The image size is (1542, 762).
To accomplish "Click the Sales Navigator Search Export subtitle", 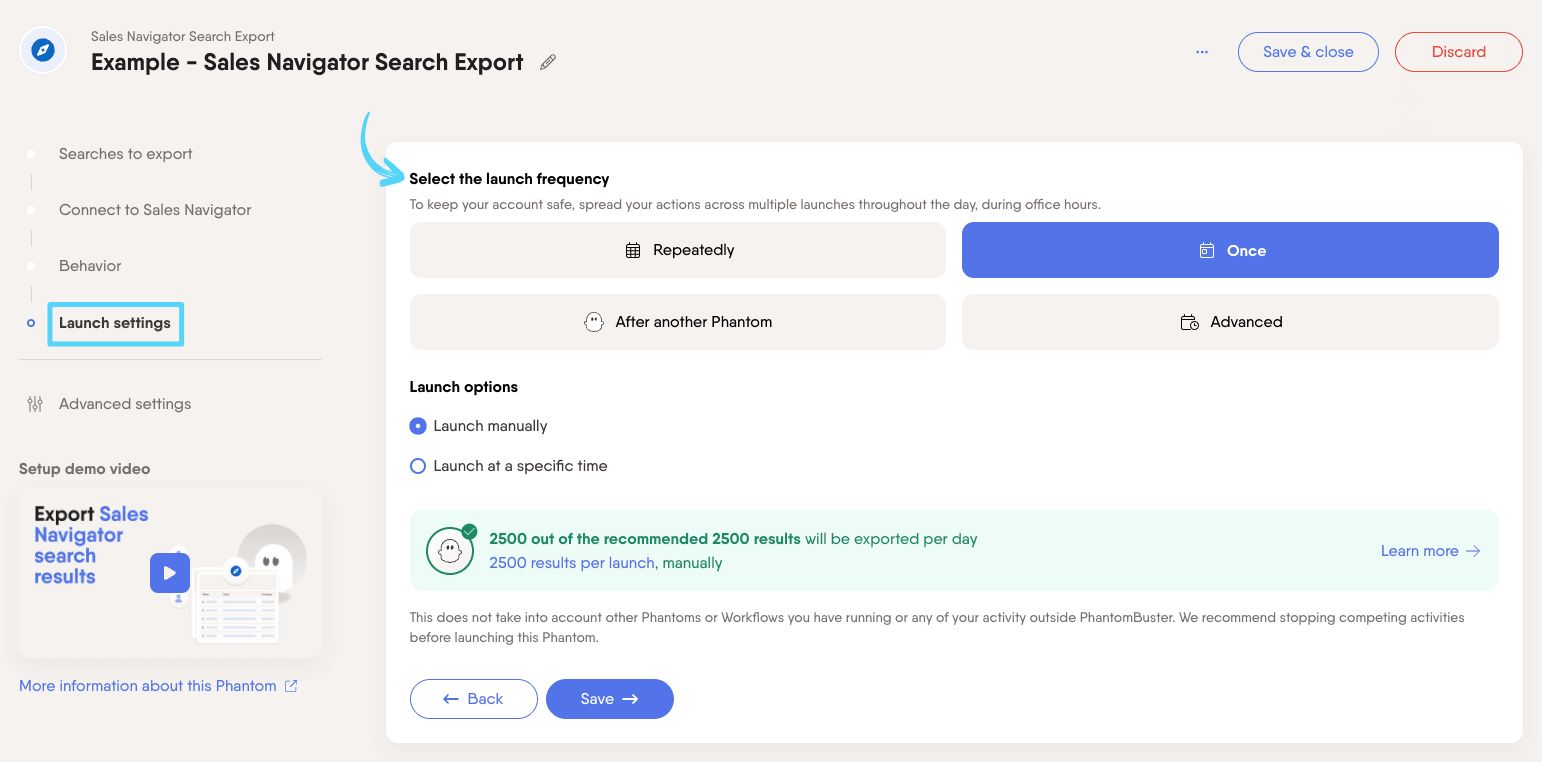I will coord(183,37).
